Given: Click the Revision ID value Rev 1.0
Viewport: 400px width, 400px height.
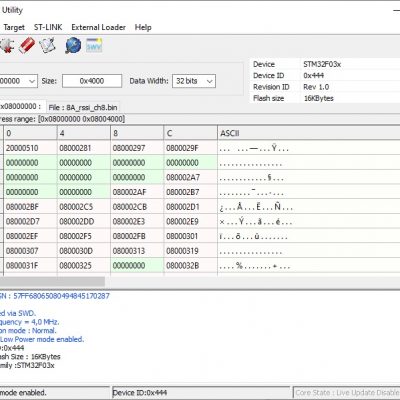Looking at the screenshot, I should point(316,87).
